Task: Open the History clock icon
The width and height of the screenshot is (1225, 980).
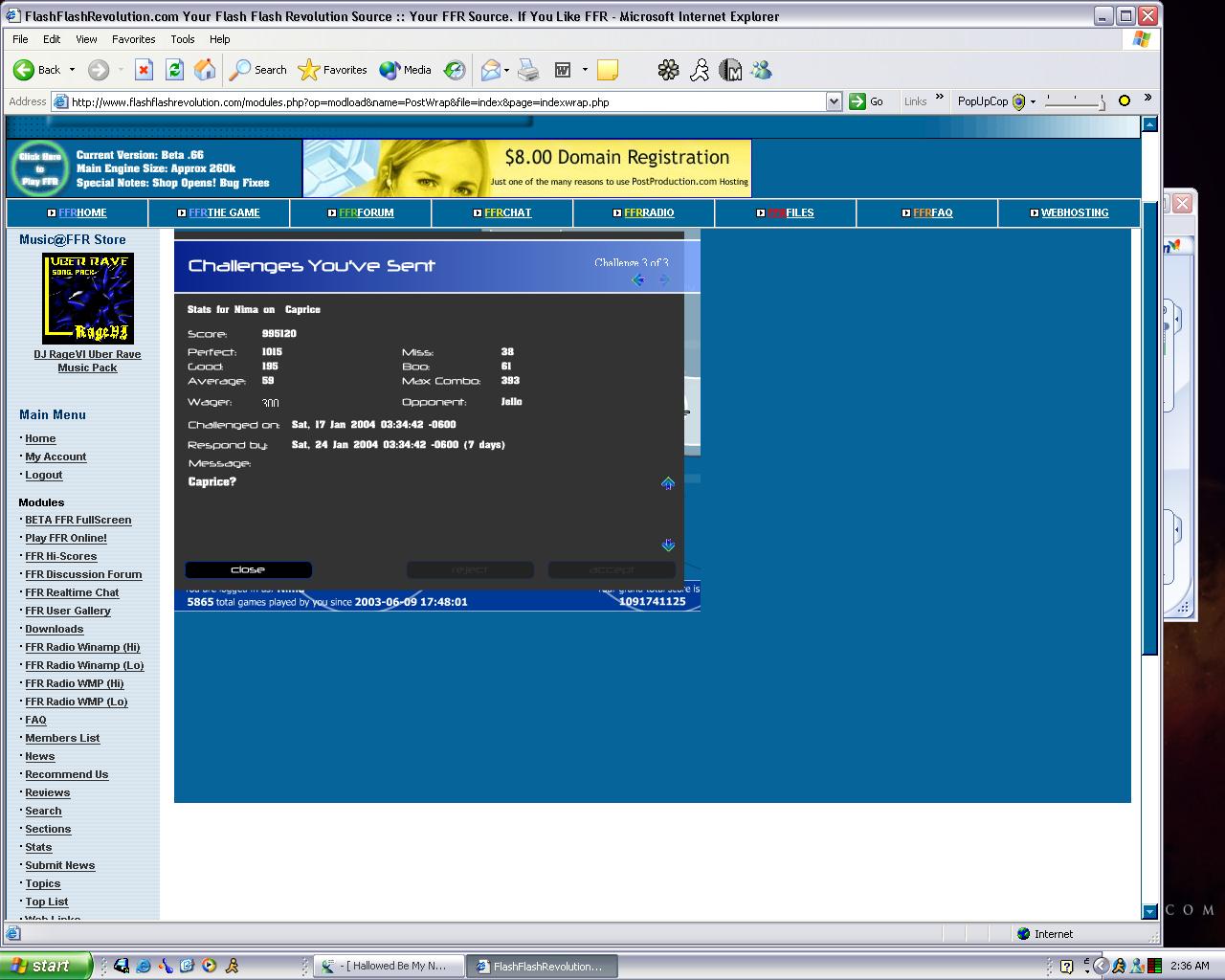Action: coord(455,70)
